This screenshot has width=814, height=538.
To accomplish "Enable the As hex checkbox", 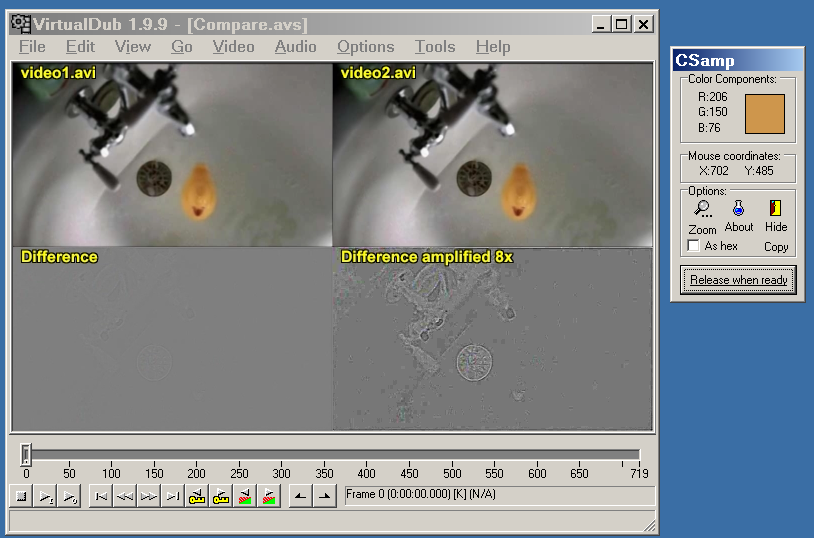I will pyautogui.click(x=694, y=246).
